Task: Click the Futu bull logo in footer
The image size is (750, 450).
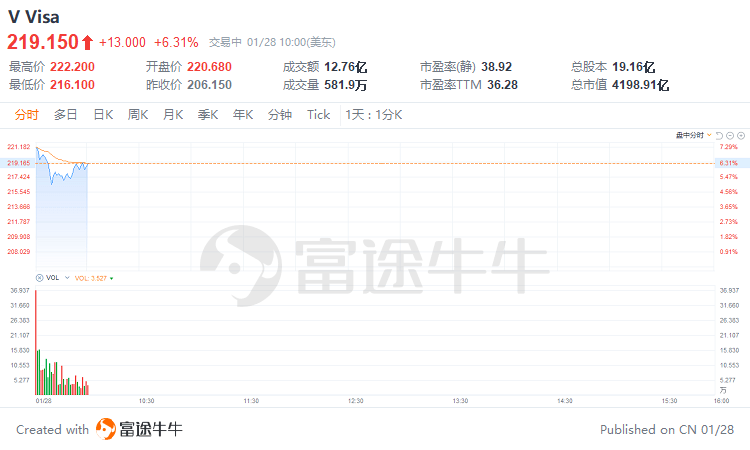Action: [x=106, y=429]
